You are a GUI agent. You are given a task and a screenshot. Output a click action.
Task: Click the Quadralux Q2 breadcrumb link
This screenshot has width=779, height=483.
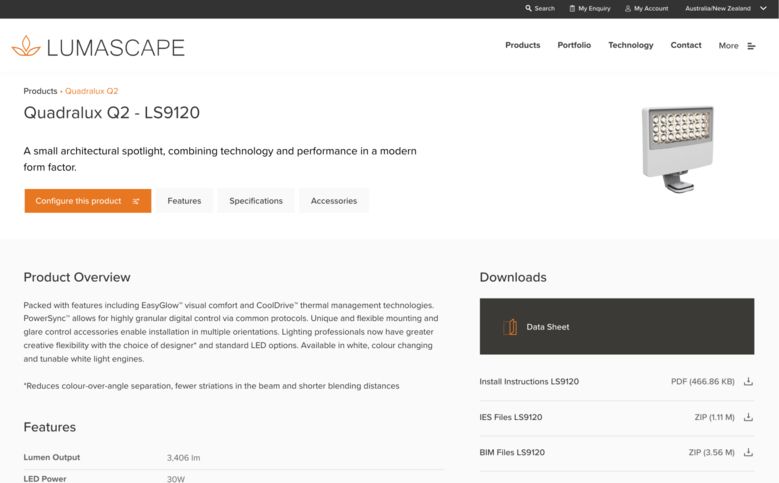pyautogui.click(x=91, y=91)
